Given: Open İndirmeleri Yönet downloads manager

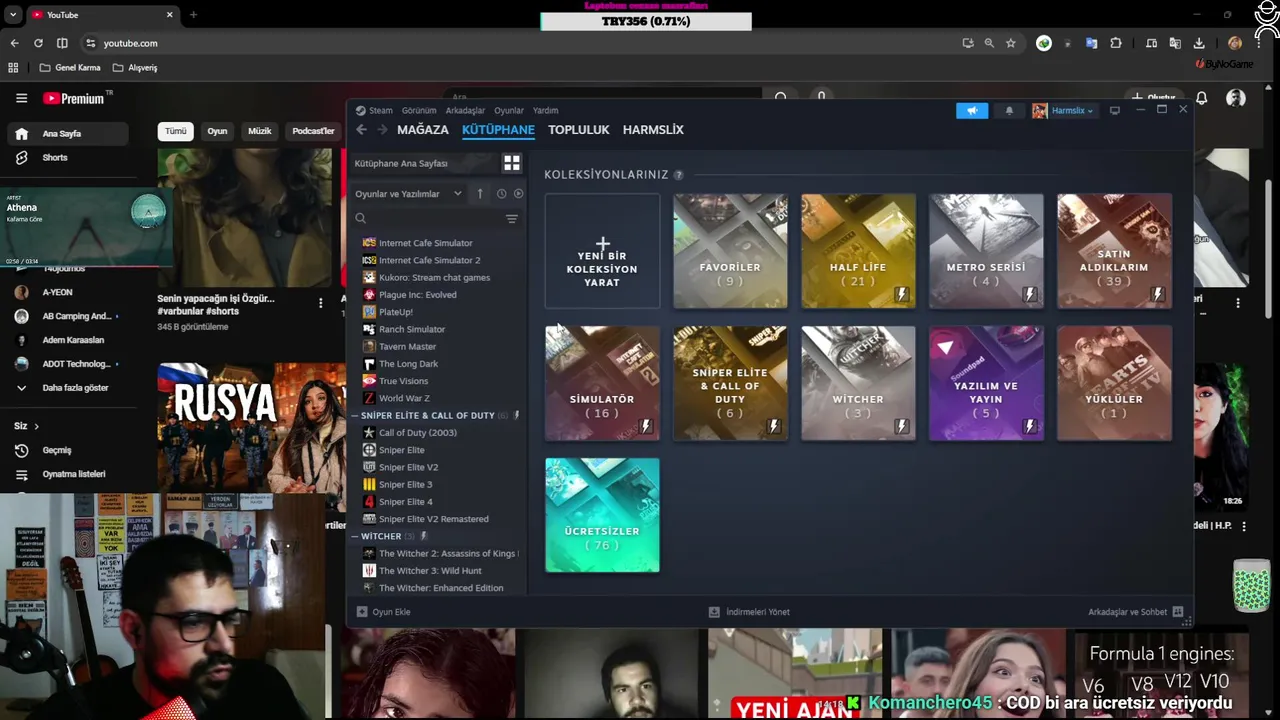Looking at the screenshot, I should 749,612.
